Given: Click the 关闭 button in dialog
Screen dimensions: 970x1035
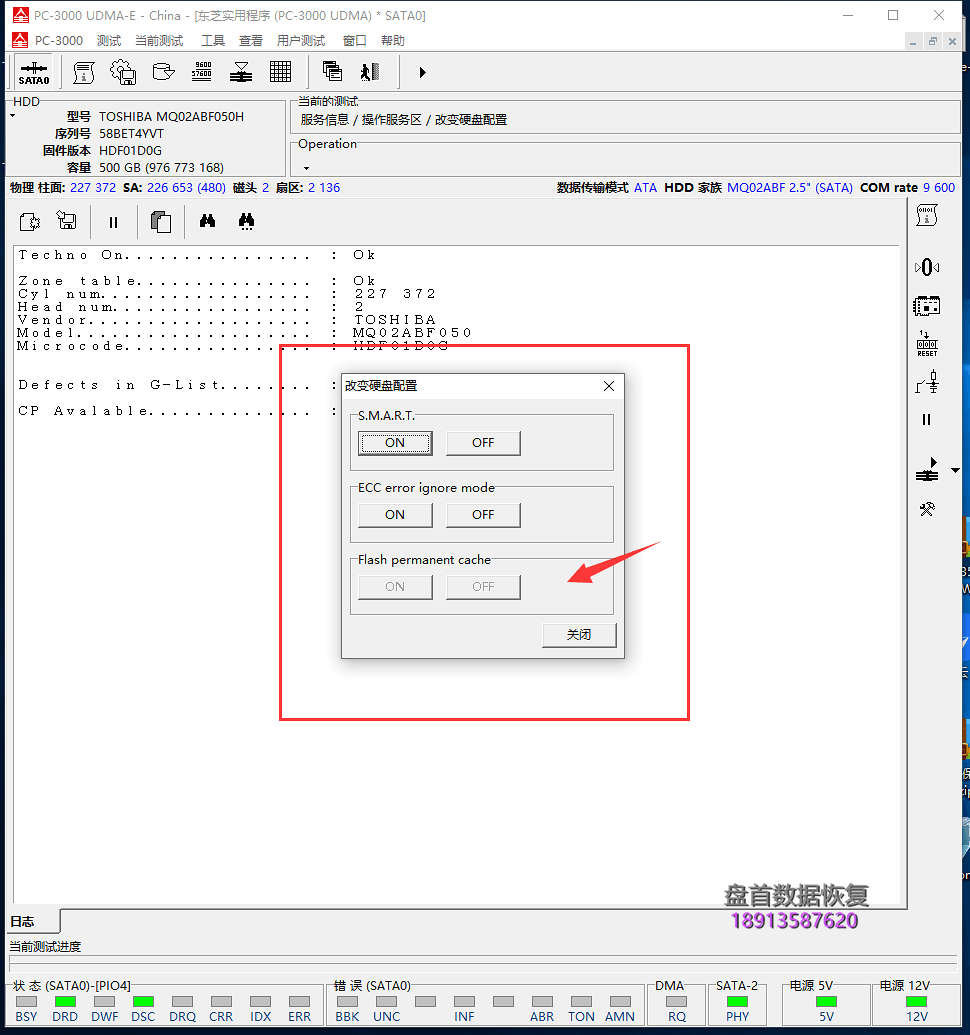Looking at the screenshot, I should click(x=579, y=635).
